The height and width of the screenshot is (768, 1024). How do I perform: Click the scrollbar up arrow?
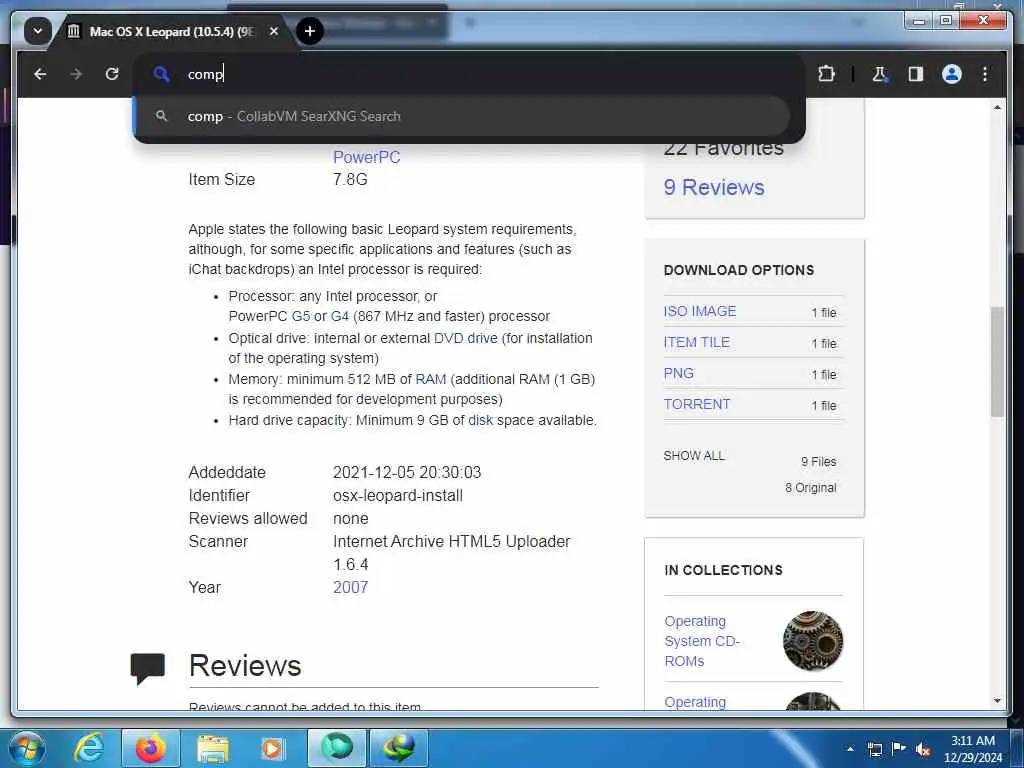(x=997, y=107)
